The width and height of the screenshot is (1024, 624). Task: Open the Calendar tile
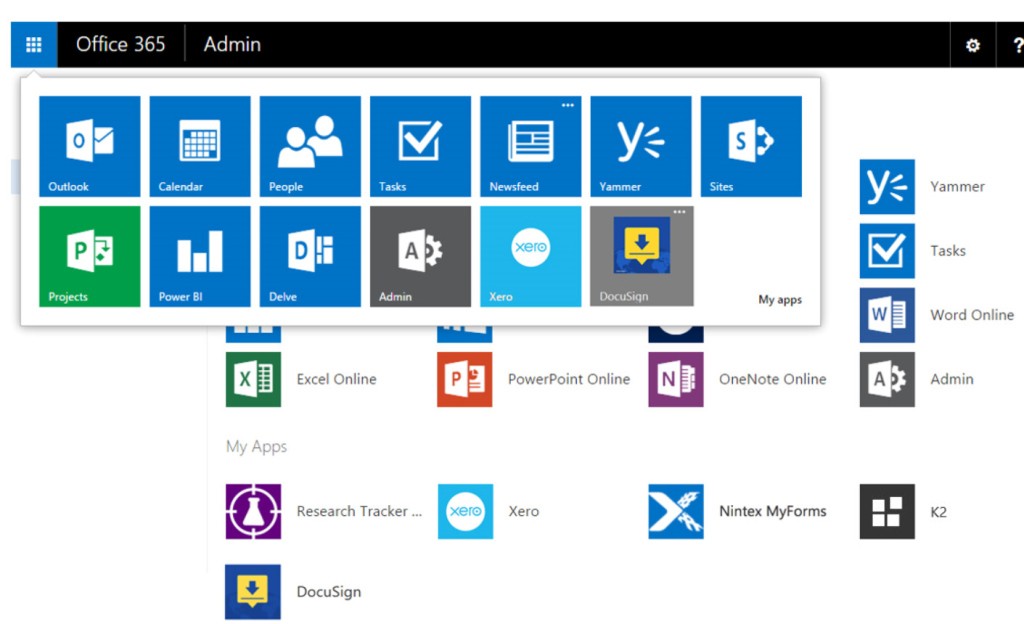click(x=200, y=146)
